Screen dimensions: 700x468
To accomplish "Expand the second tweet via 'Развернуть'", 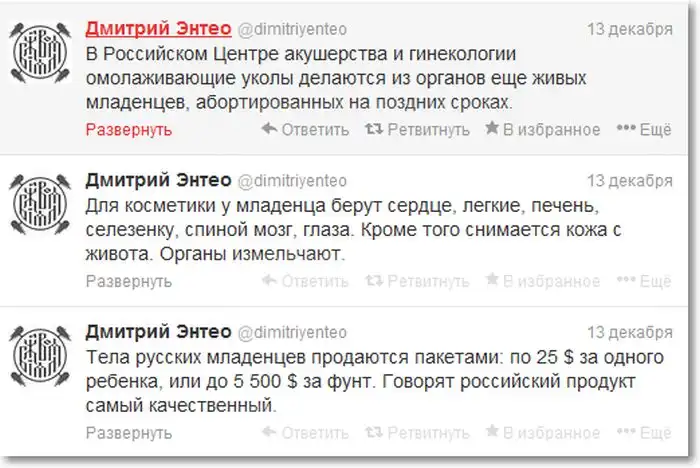I will click(128, 281).
